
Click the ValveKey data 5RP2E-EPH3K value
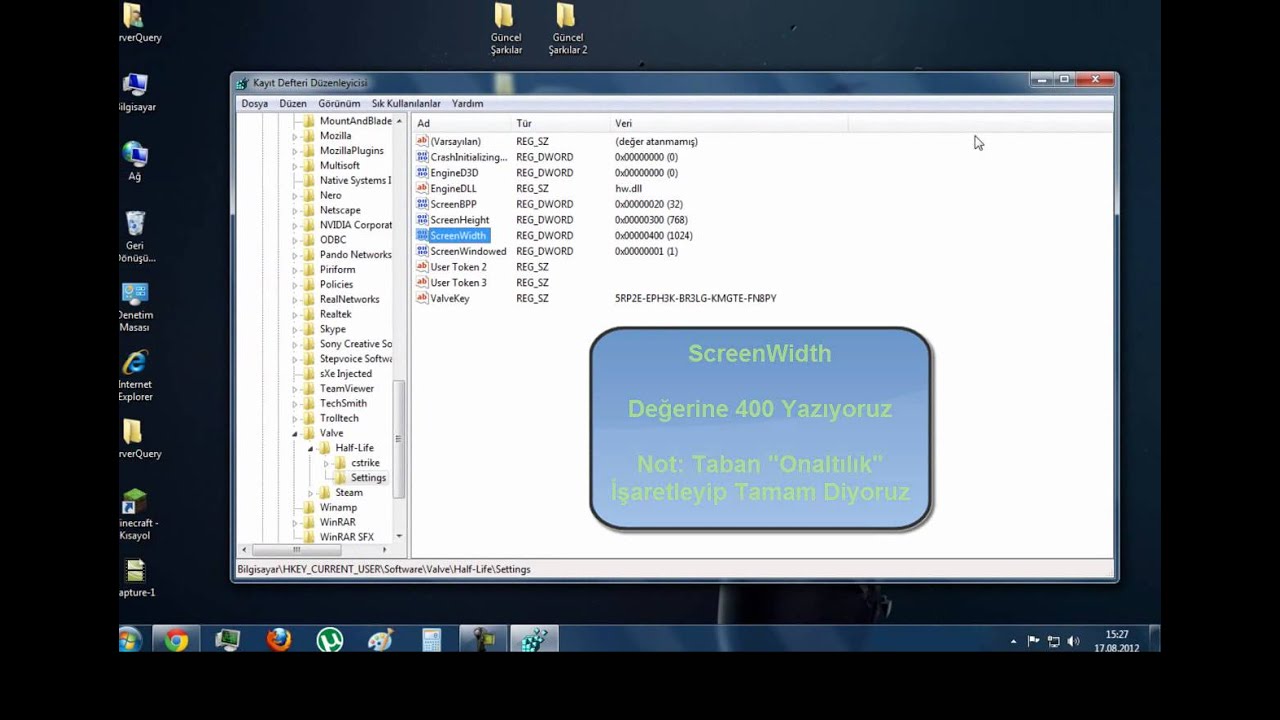tap(696, 299)
